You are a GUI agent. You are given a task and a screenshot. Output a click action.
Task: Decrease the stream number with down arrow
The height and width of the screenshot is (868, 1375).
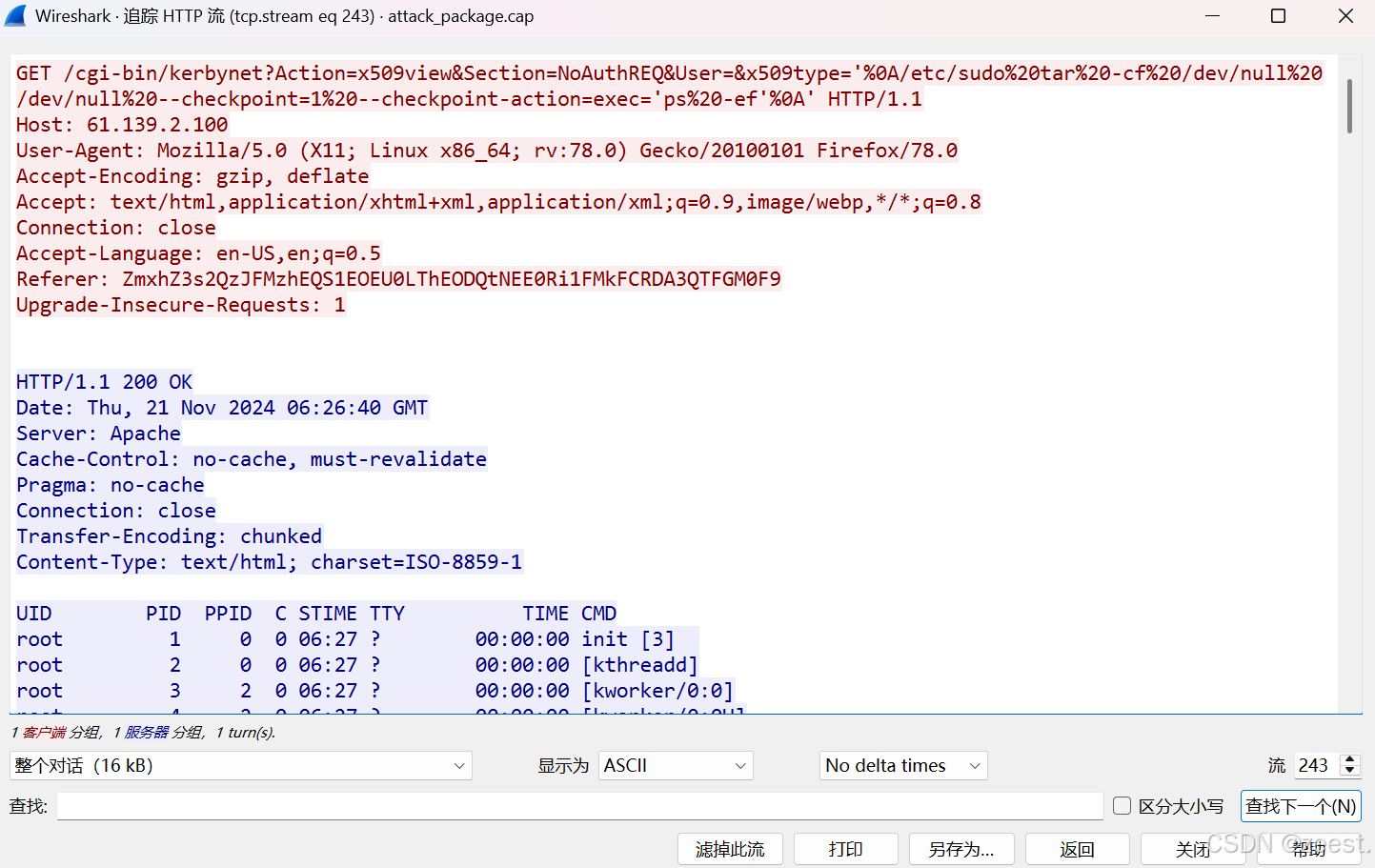[x=1349, y=771]
